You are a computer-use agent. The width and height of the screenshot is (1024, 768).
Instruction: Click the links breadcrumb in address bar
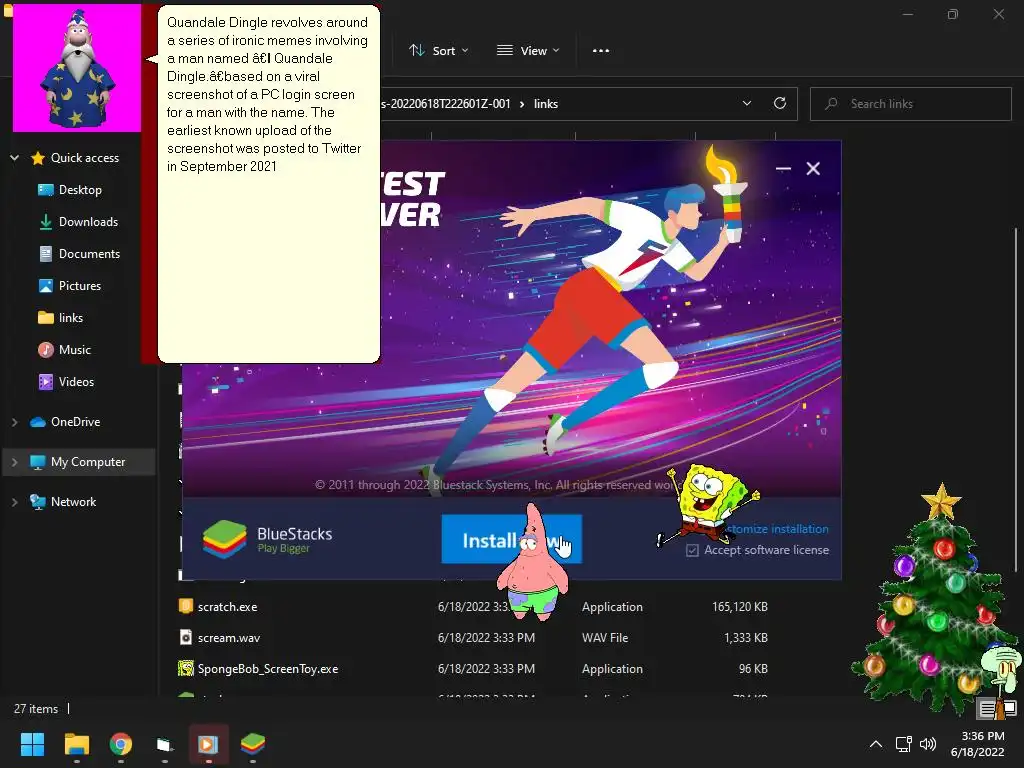[545, 104]
